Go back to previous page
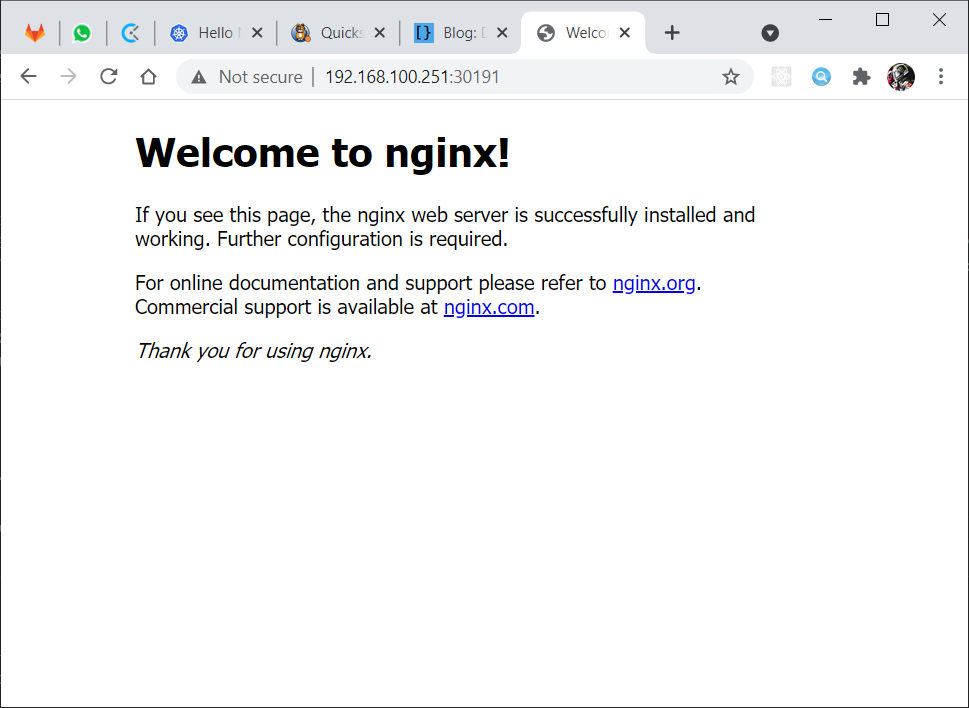Screen dimensions: 969x708 coord(28,77)
